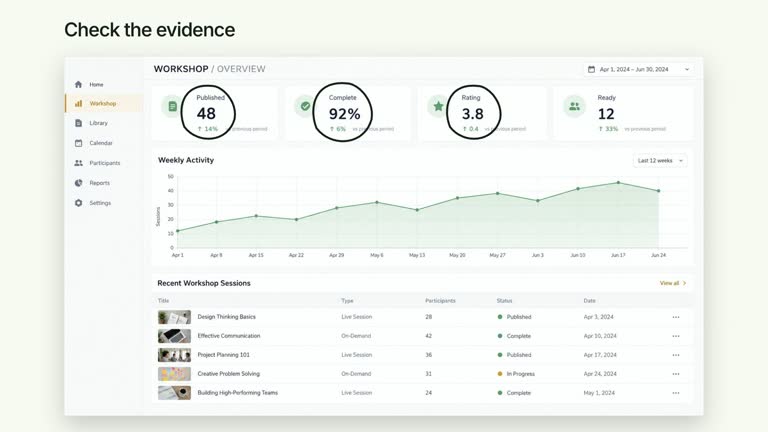768x432 pixels.
Task: Click the Participants people icon in sidebar
Action: tap(78, 163)
